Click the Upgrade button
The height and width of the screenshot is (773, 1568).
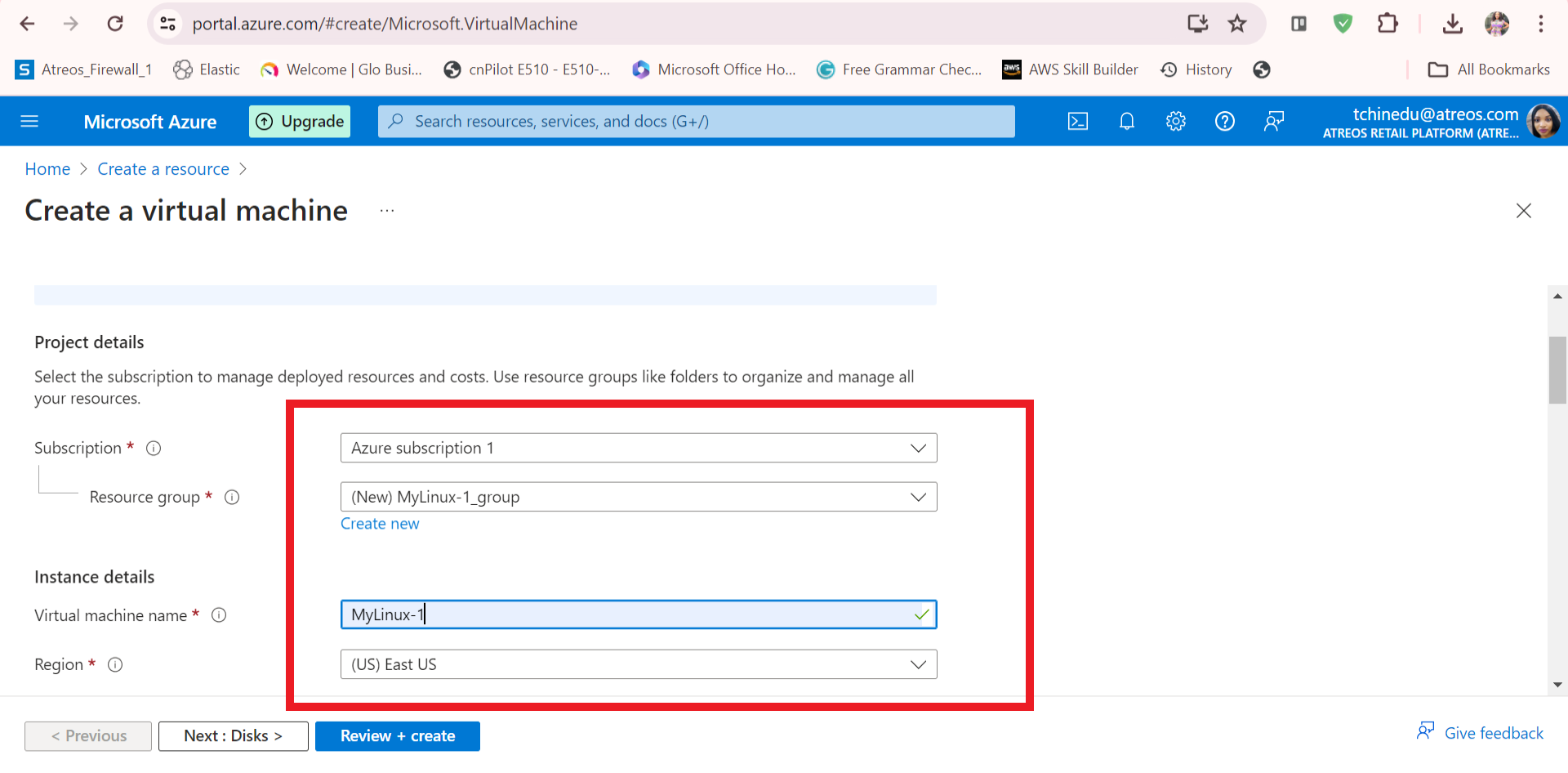[x=300, y=122]
